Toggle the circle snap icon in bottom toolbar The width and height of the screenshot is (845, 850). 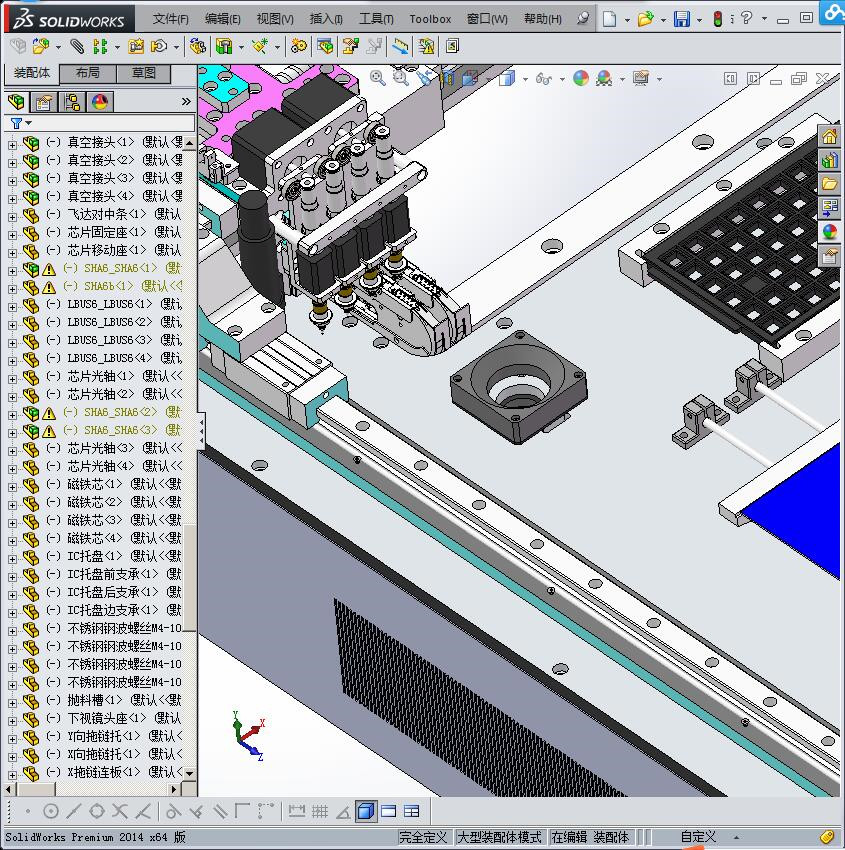pyautogui.click(x=51, y=811)
